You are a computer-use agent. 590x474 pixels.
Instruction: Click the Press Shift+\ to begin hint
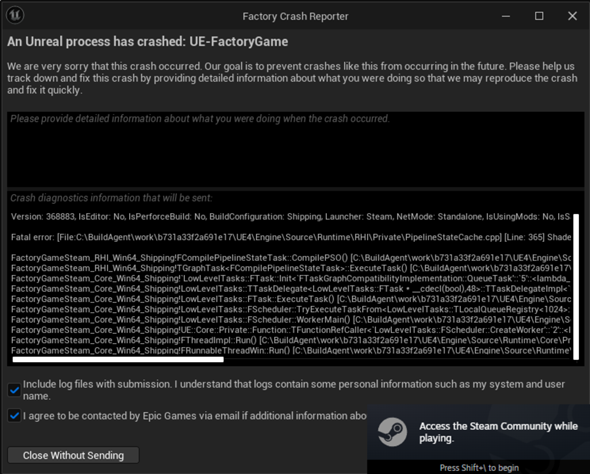pos(479,468)
